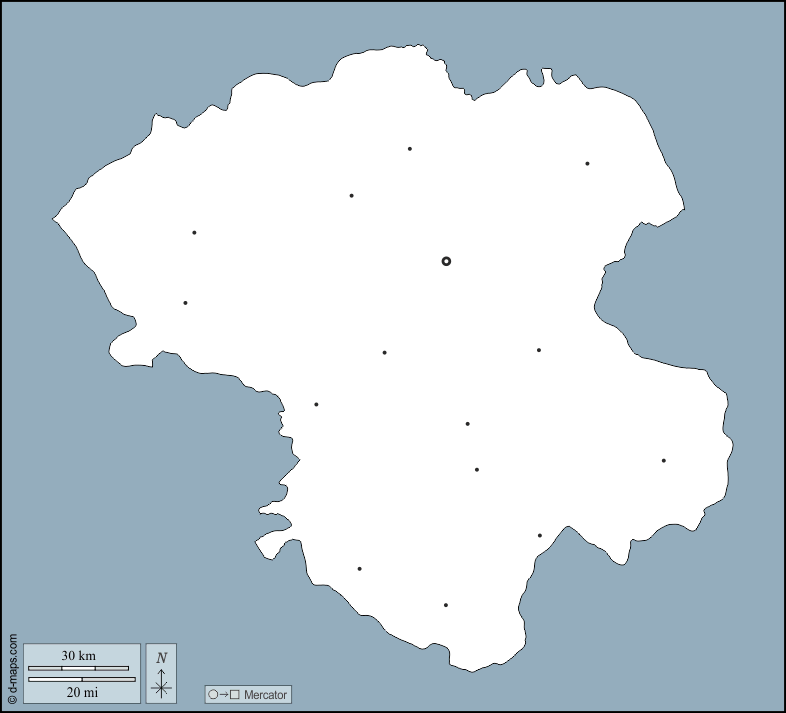
Task: Click the capital city ring marker
Action: 446,261
